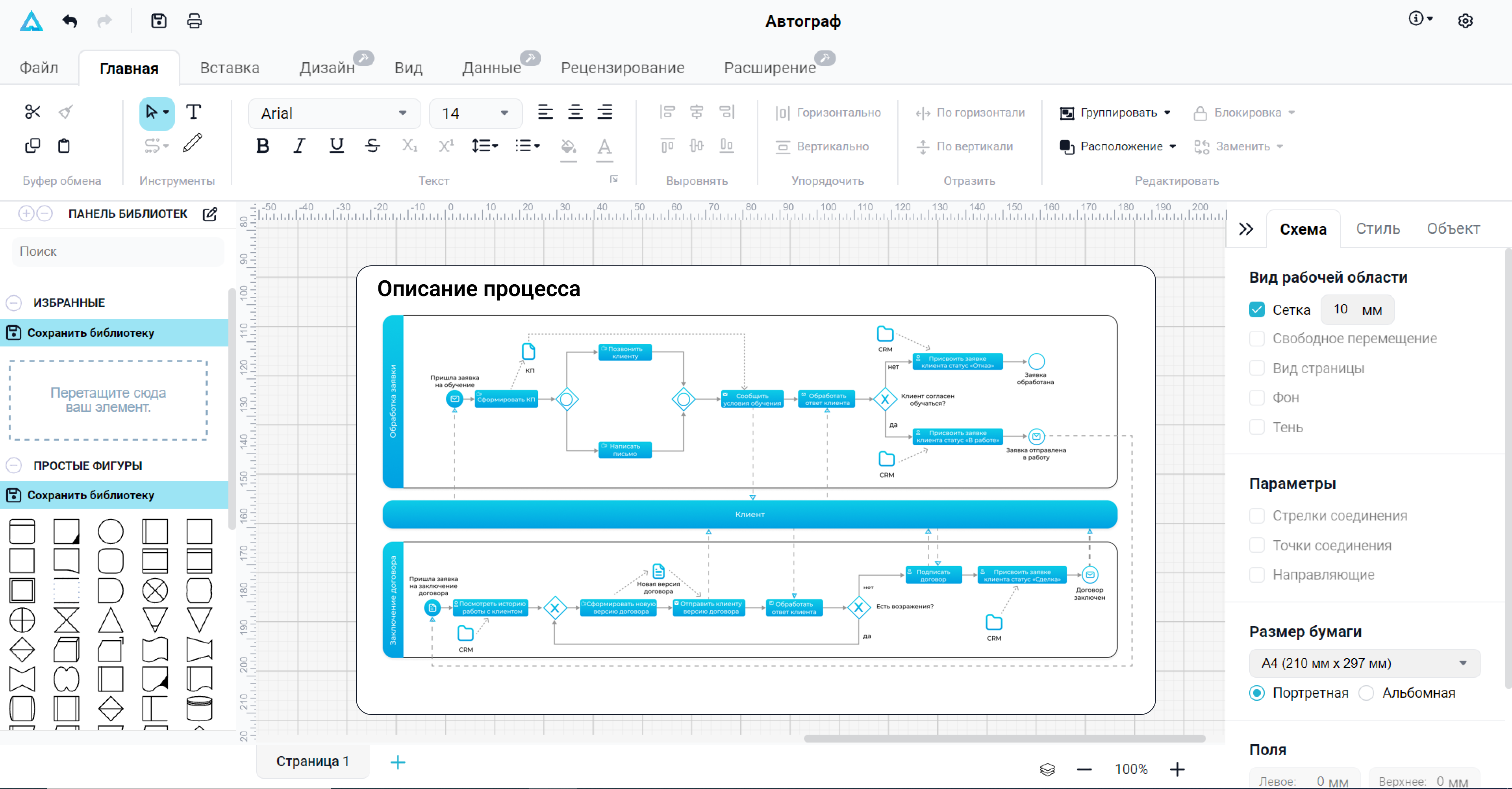The width and height of the screenshot is (1512, 789).
Task: Click the scissors cut icon
Action: click(32, 111)
